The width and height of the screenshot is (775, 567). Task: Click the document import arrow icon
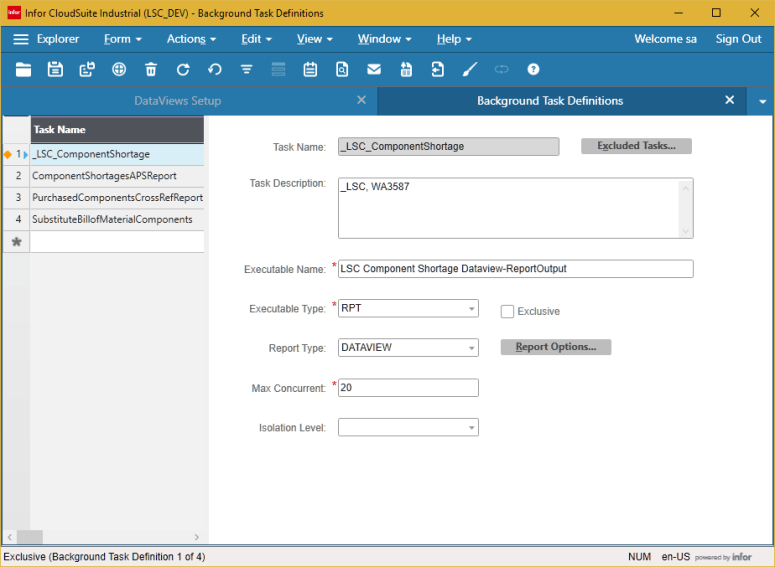point(438,70)
